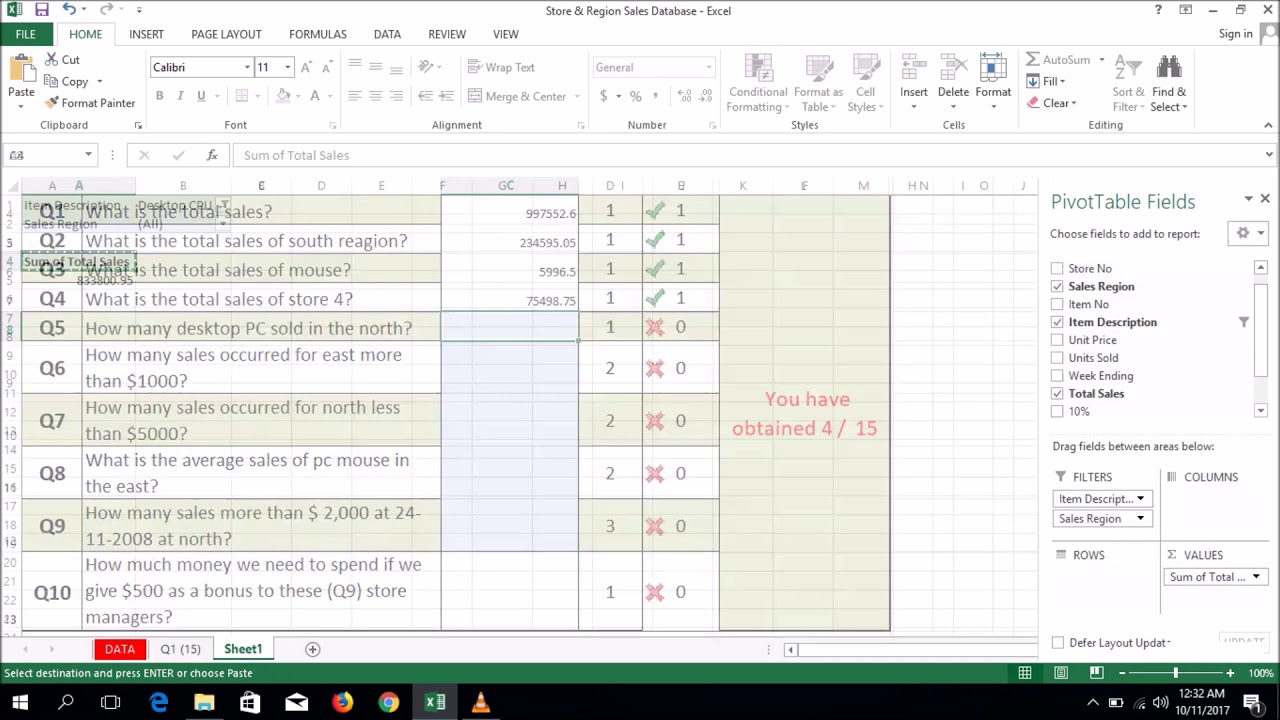Open Conditional Formatting menu
This screenshot has height=720, width=1280.
(758, 84)
